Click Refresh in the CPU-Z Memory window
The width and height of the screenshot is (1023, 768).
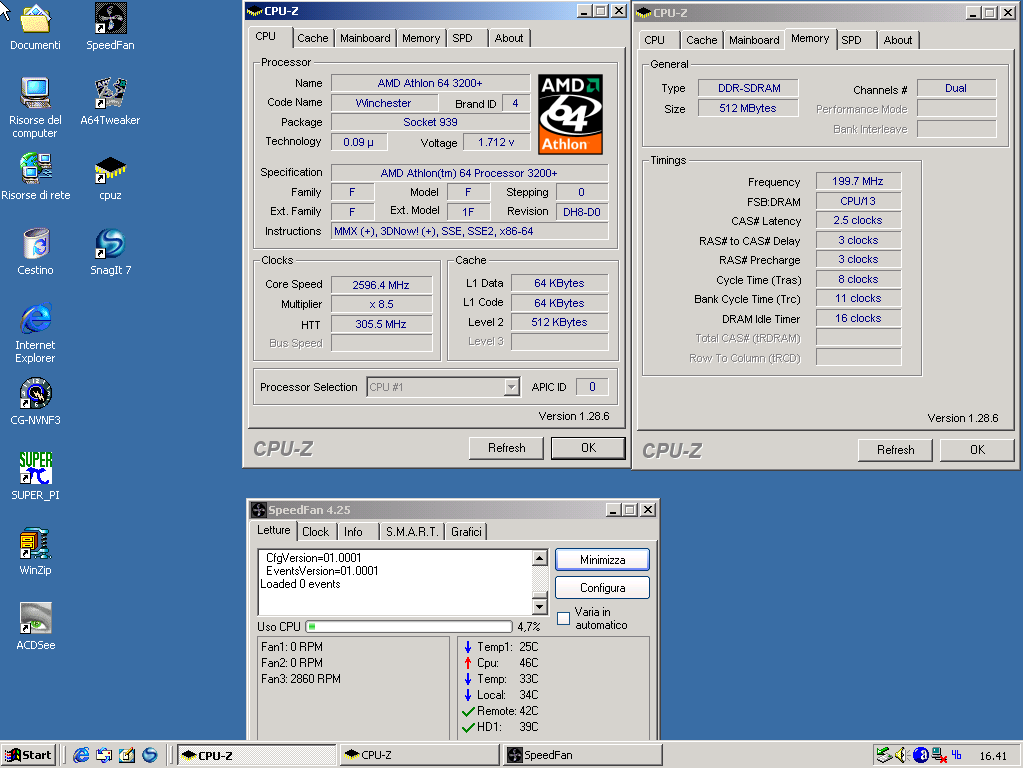coord(895,450)
